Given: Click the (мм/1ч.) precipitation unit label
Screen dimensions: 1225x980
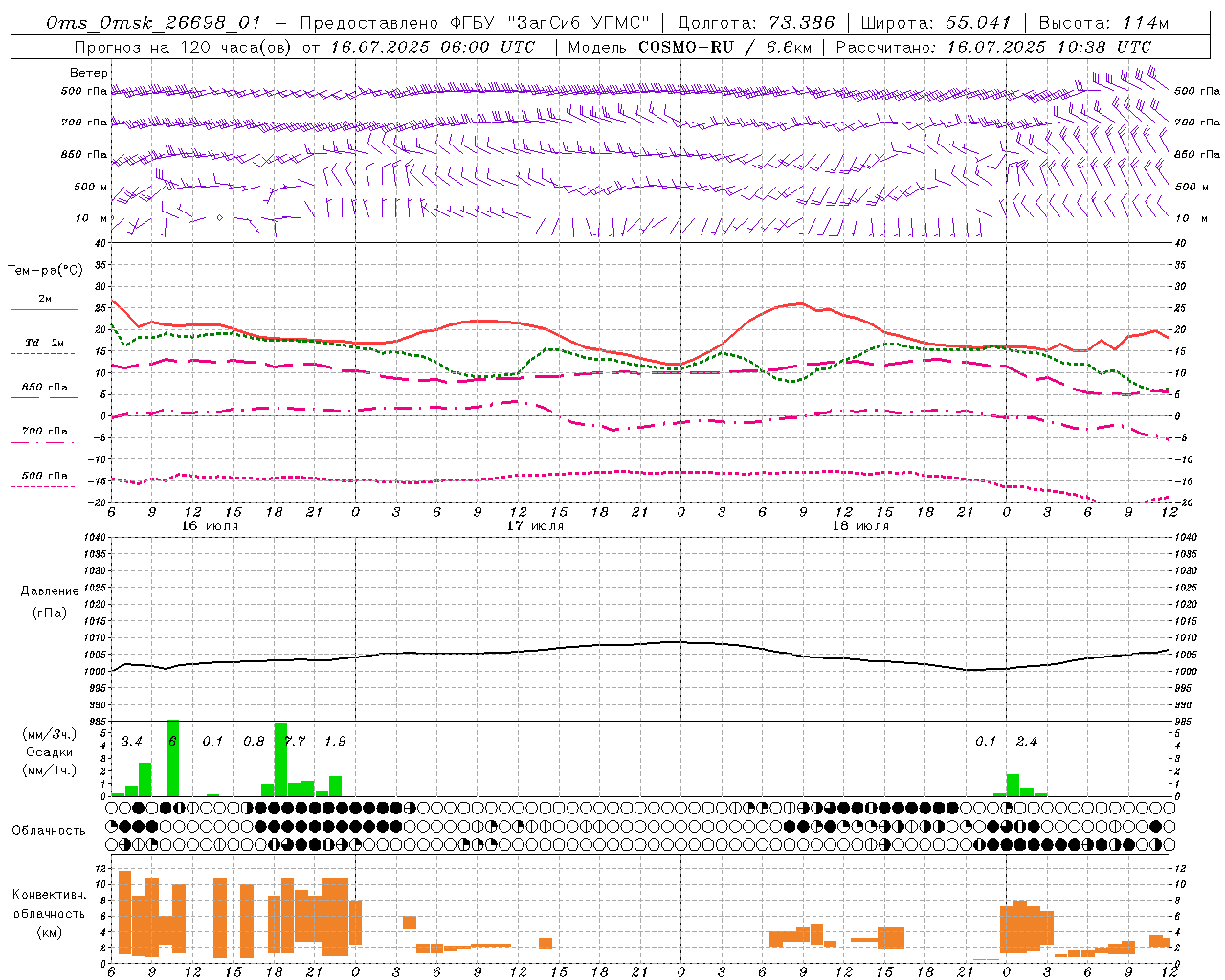Looking at the screenshot, I should coord(50,770).
